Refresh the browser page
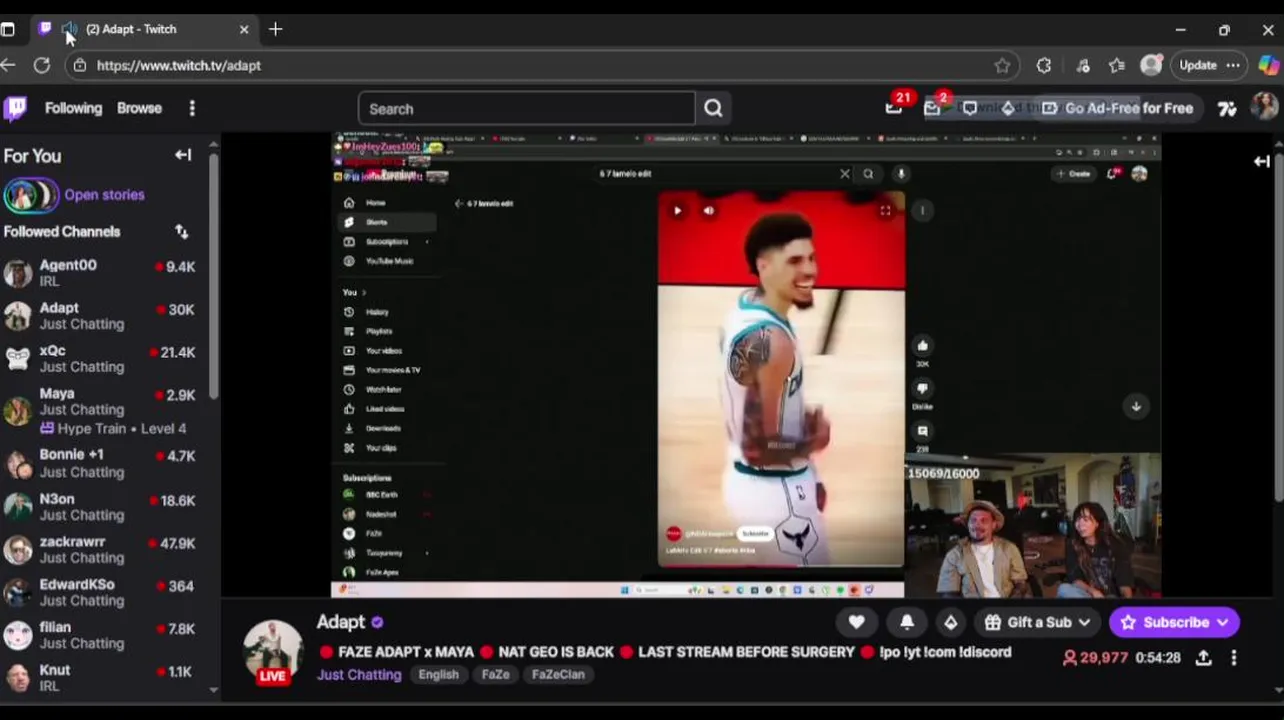This screenshot has height=720, width=1284. pyautogui.click(x=41, y=65)
